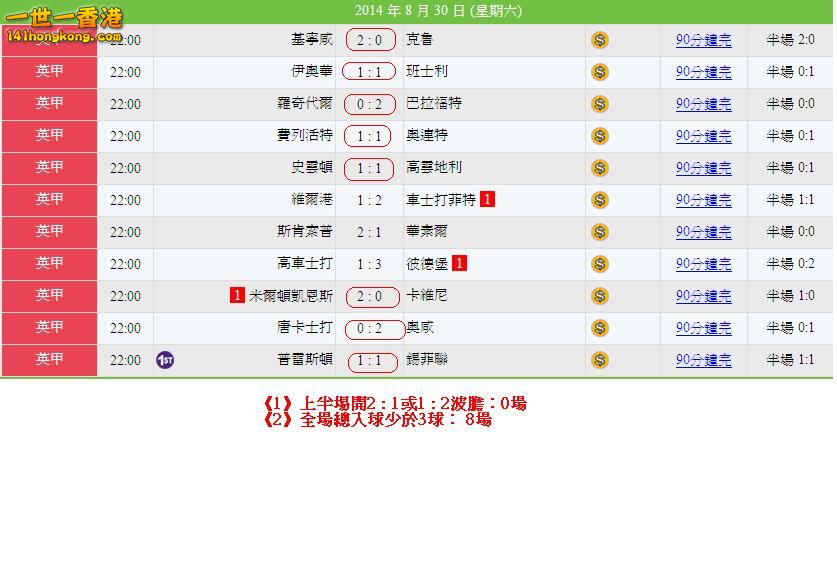Select the score 1 : 3 for 高車士打
The image size is (837, 562).
369,264
